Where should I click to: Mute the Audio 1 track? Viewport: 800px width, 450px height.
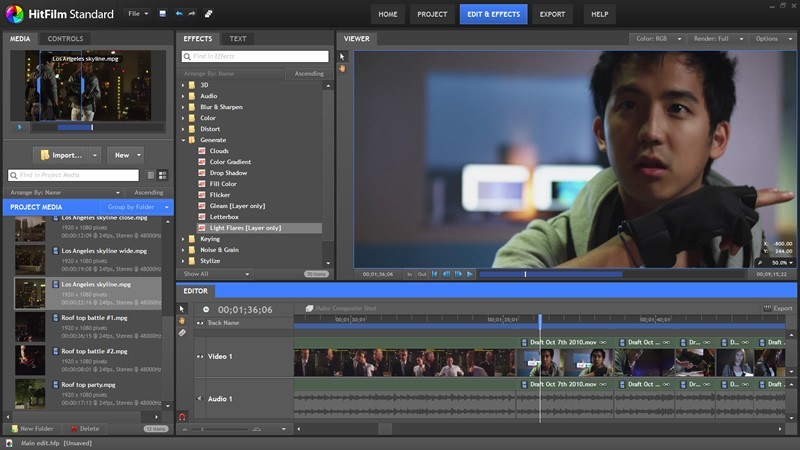click(200, 399)
